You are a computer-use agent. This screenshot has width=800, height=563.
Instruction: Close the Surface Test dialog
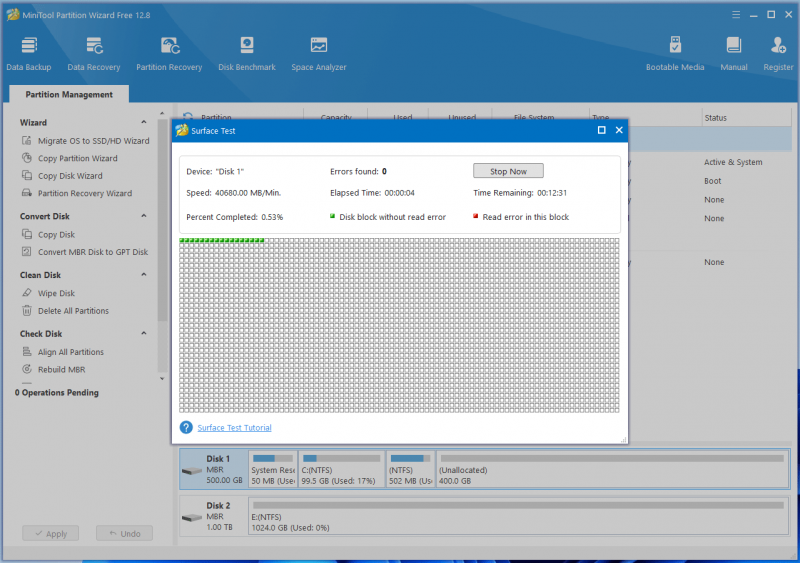click(x=619, y=130)
